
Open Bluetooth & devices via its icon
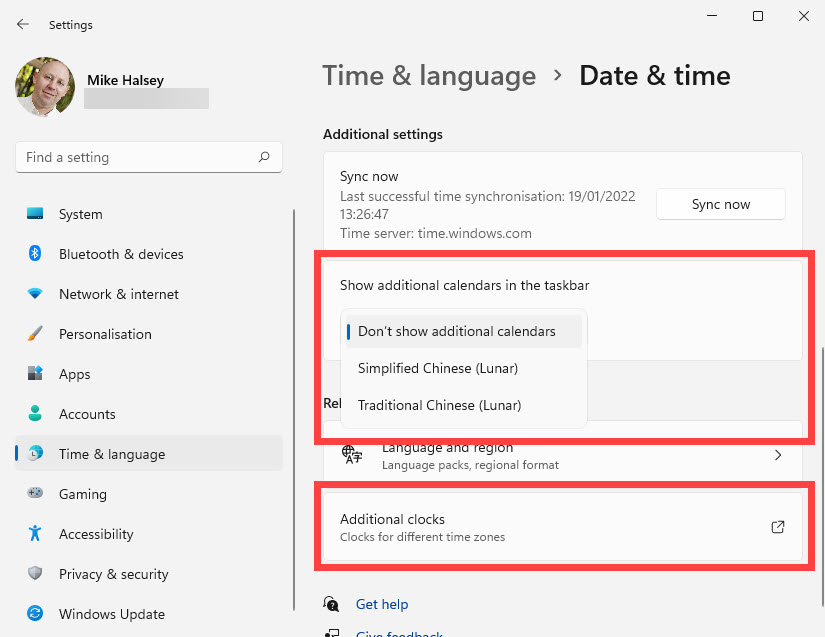(36, 254)
